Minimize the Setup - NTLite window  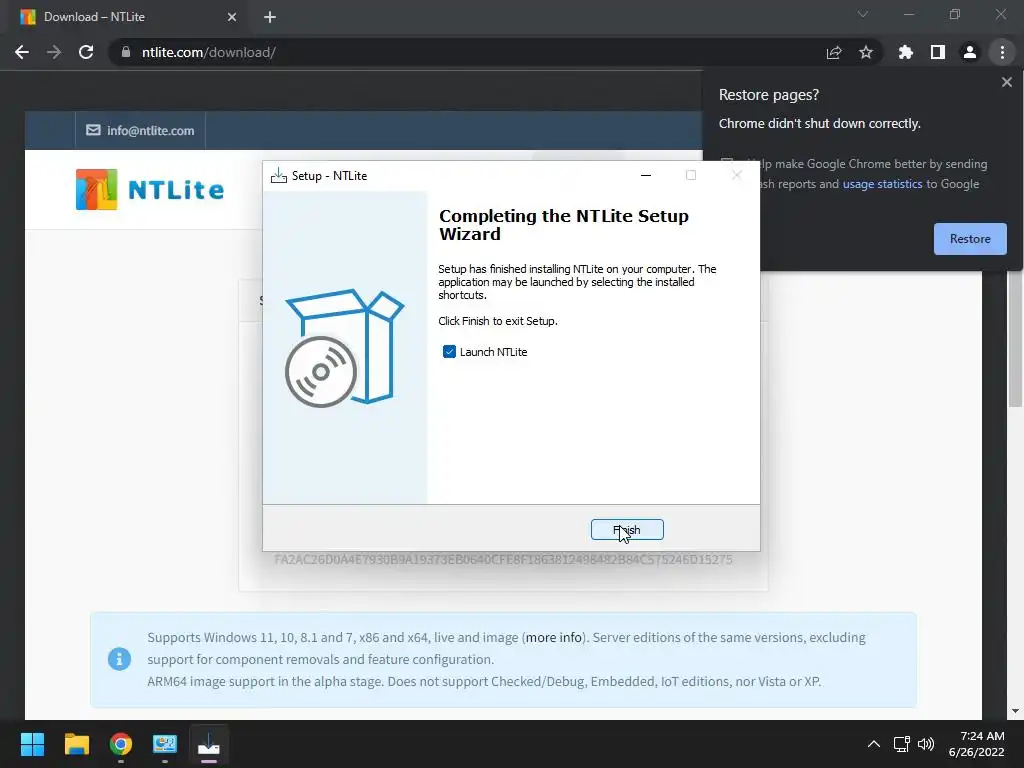(646, 175)
